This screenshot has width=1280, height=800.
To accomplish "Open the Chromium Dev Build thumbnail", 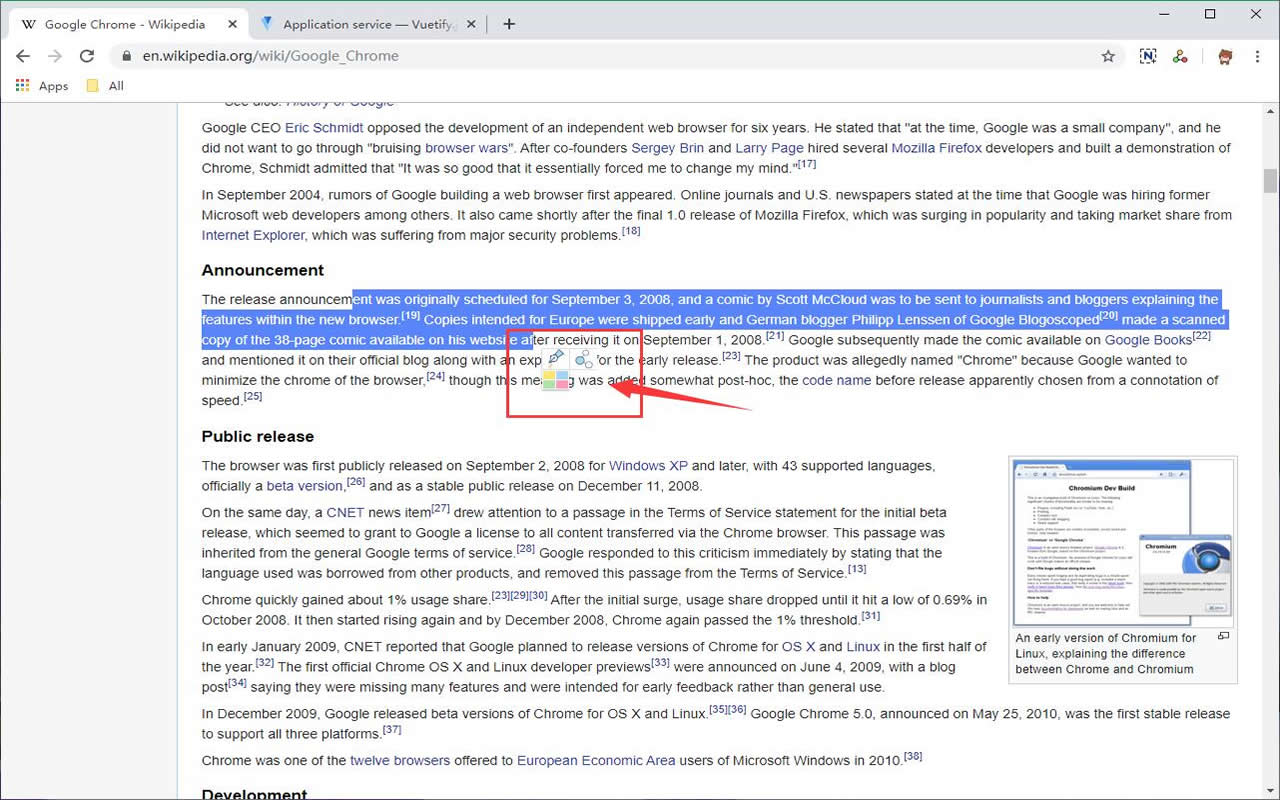I will click(1123, 542).
